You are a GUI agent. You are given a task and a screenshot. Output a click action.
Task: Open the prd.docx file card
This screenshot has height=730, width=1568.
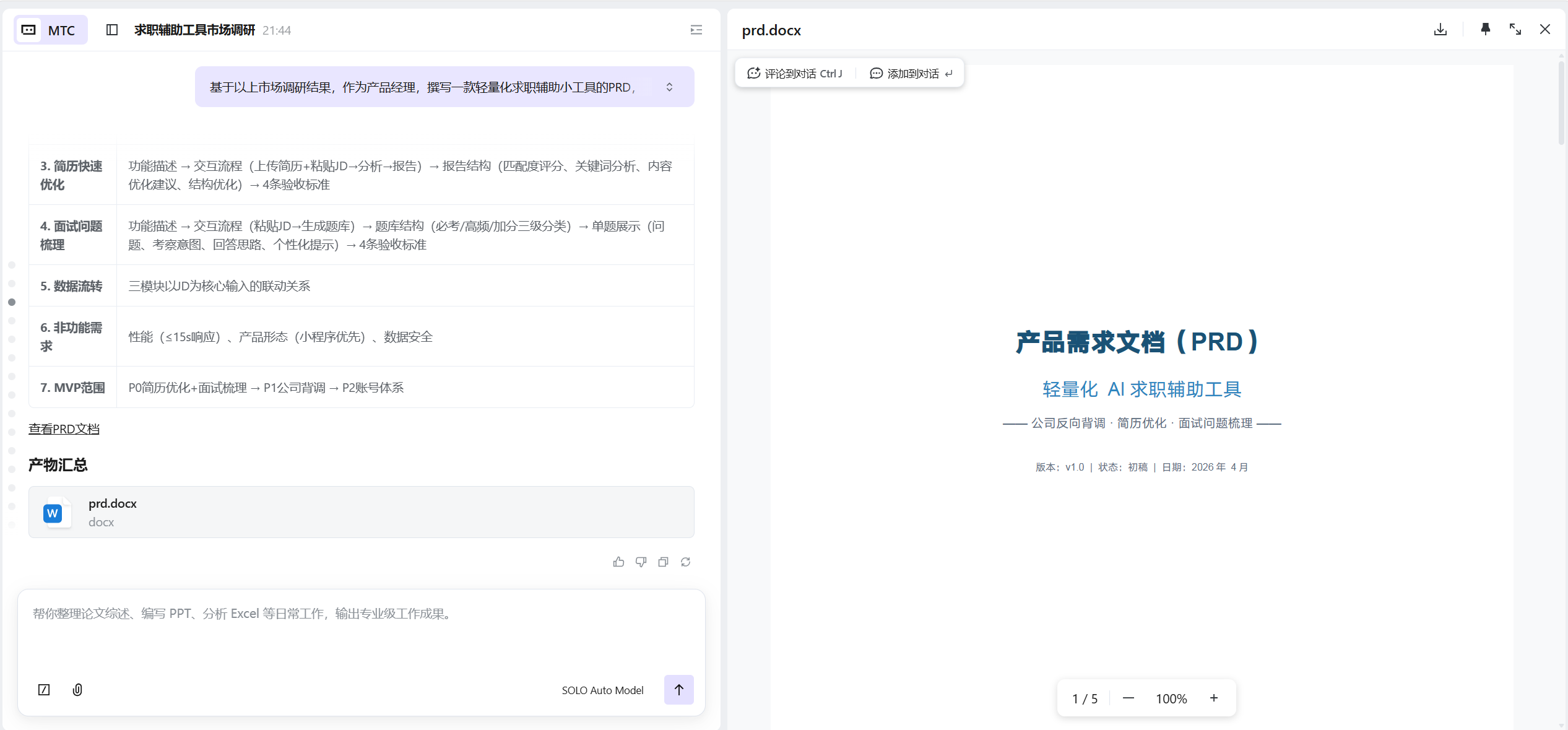point(361,512)
